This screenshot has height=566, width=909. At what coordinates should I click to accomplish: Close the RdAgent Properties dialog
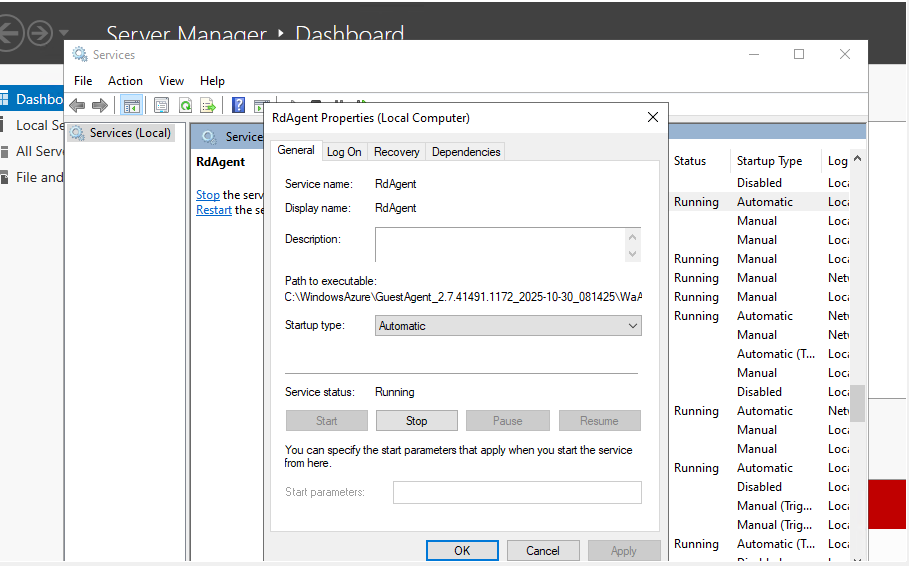pyautogui.click(x=653, y=117)
